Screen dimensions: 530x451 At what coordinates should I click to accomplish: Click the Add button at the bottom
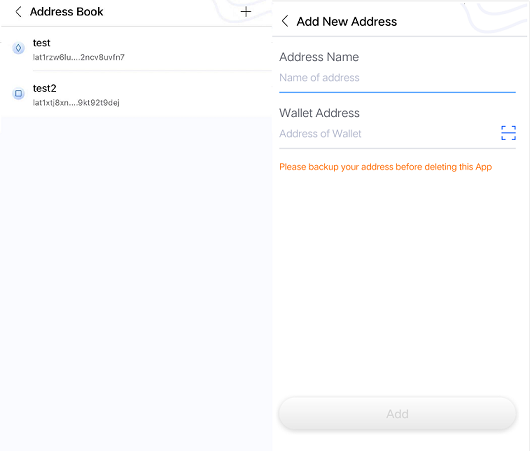pos(397,413)
